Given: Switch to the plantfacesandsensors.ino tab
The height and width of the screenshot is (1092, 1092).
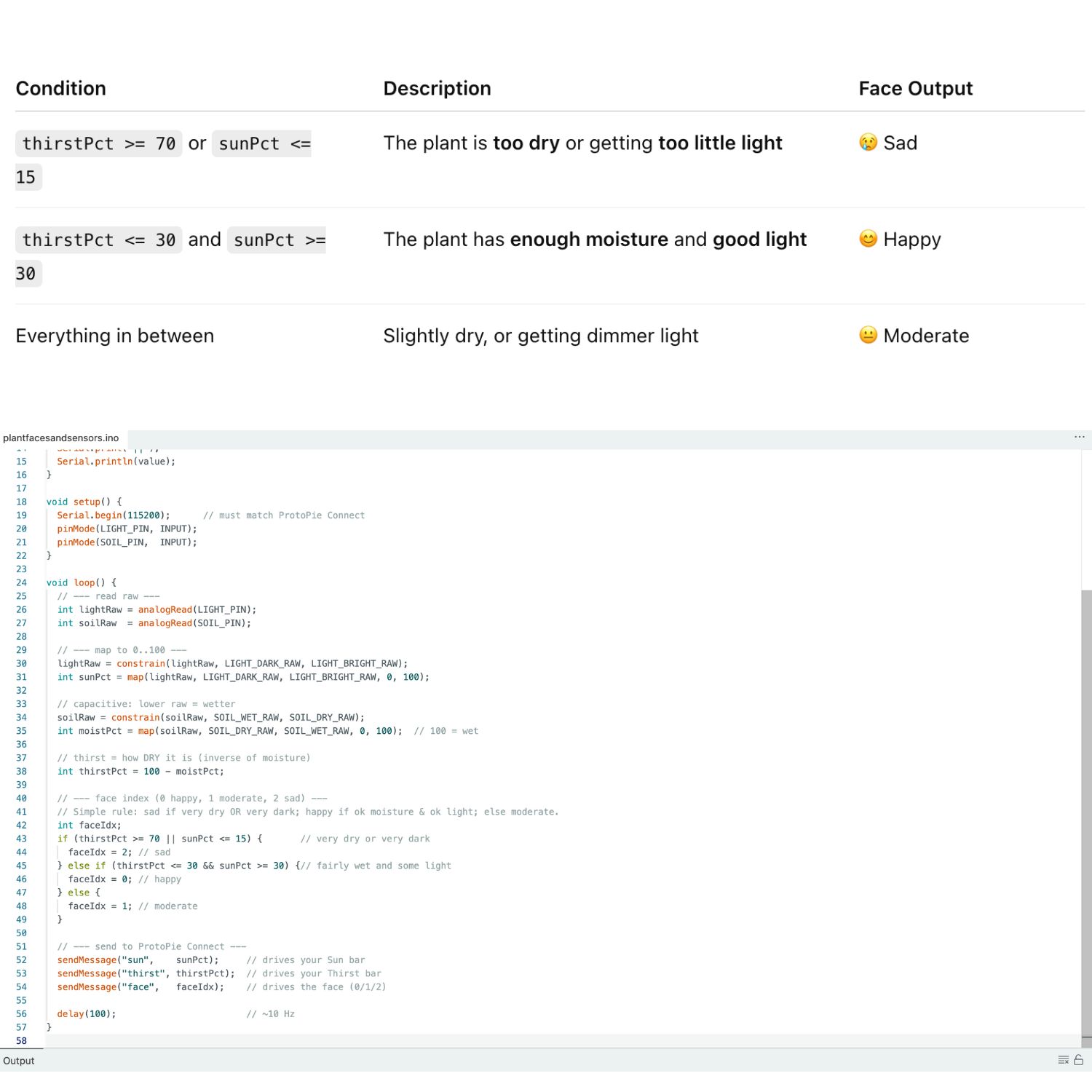Looking at the screenshot, I should 61,438.
